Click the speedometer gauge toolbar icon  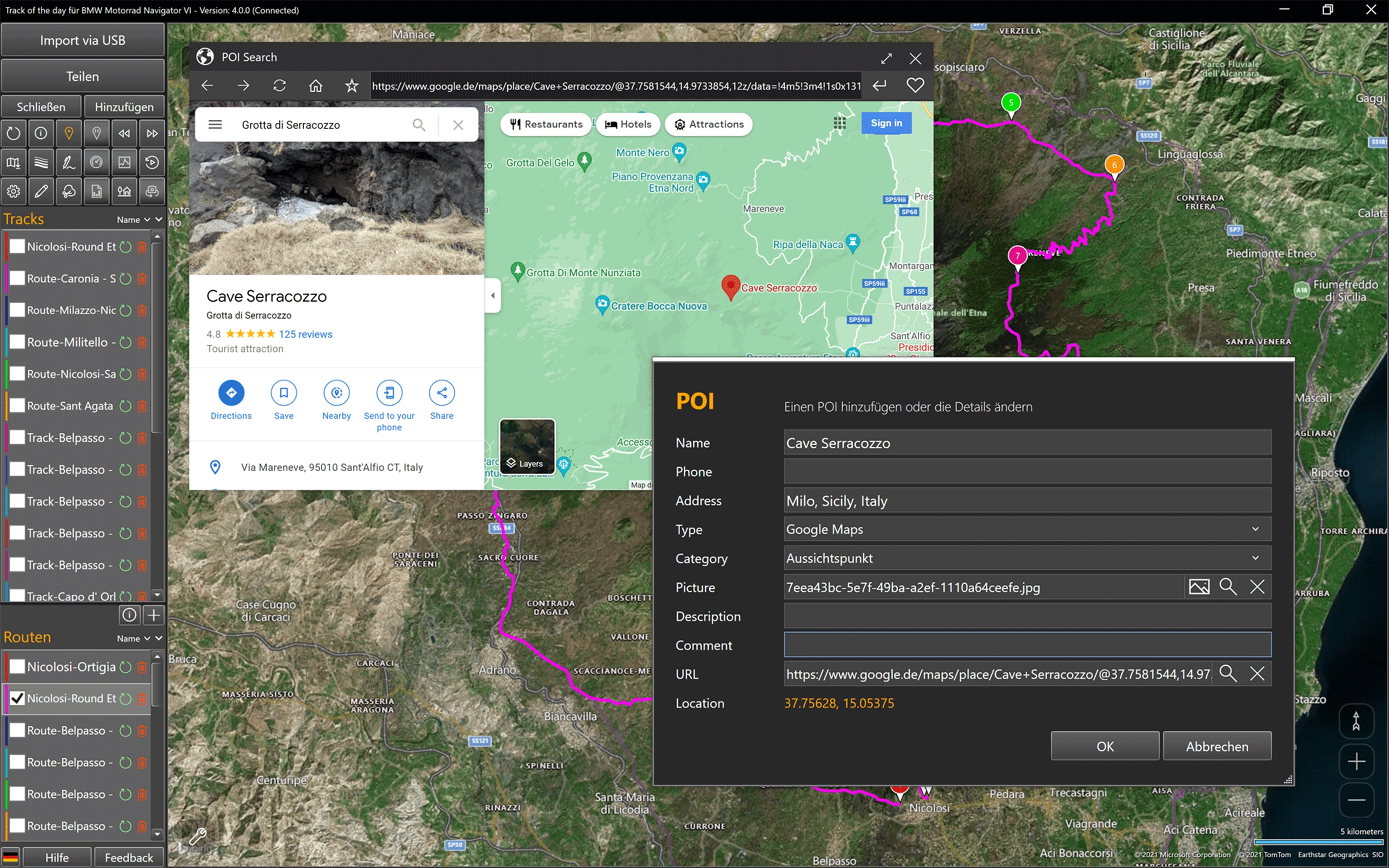pyautogui.click(x=96, y=162)
